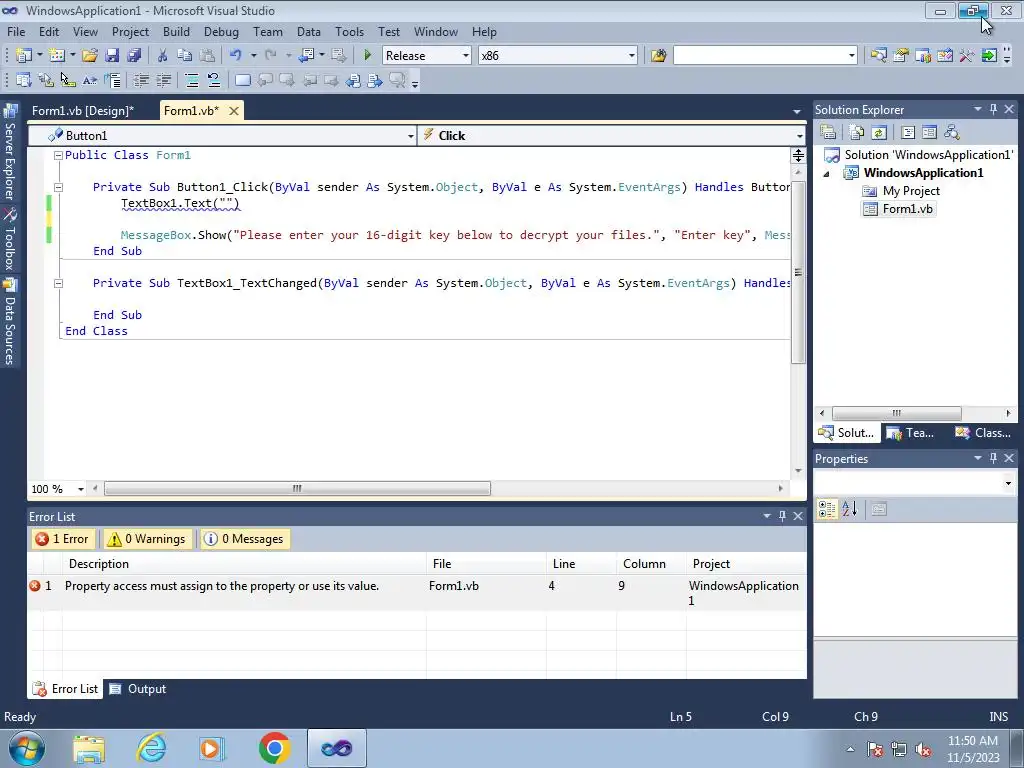Image resolution: width=1024 pixels, height=768 pixels.
Task: Toggle auto-hide pin on Properties panel
Action: (x=993, y=458)
